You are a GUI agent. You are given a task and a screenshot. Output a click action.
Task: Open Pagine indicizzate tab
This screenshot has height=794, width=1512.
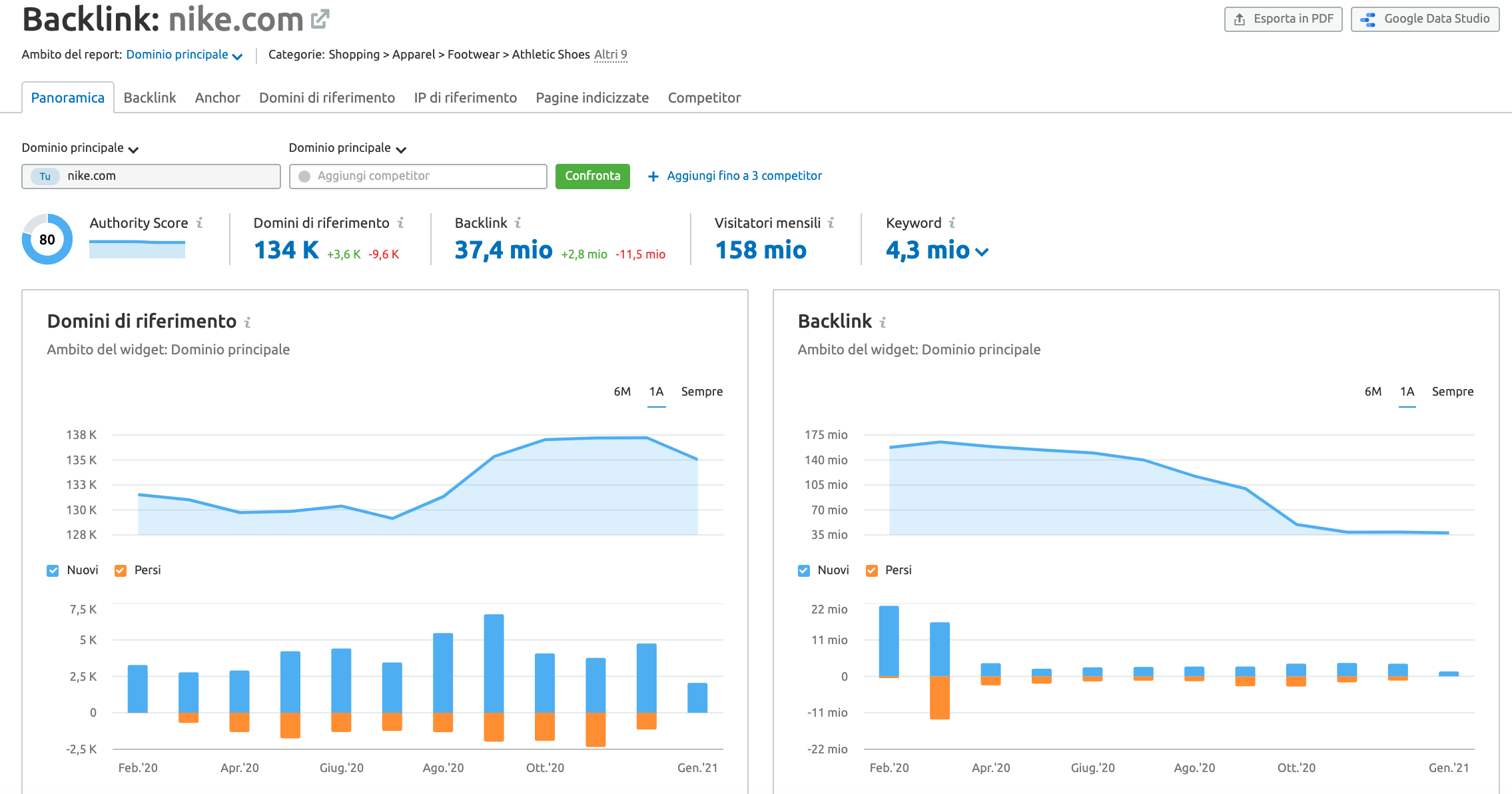coord(592,97)
